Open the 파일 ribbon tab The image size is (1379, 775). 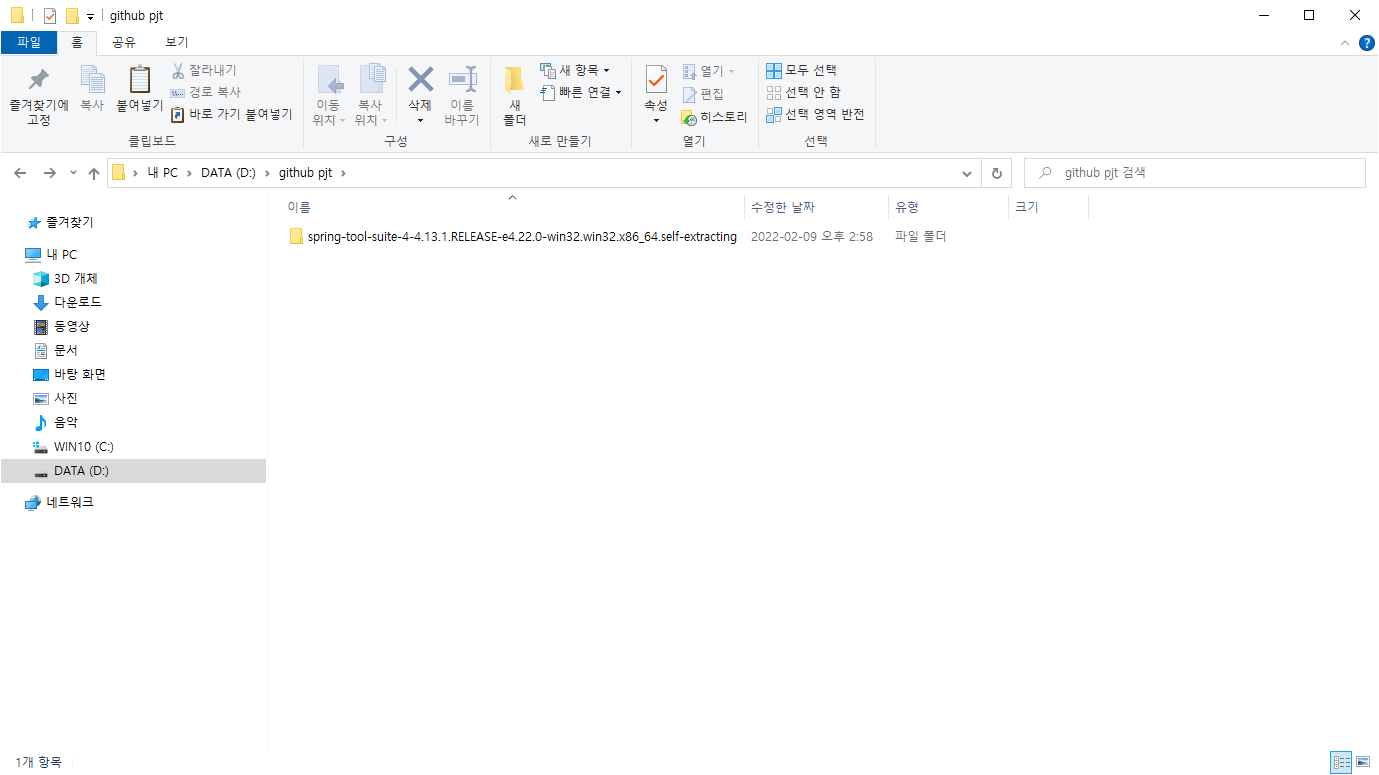[x=29, y=42]
